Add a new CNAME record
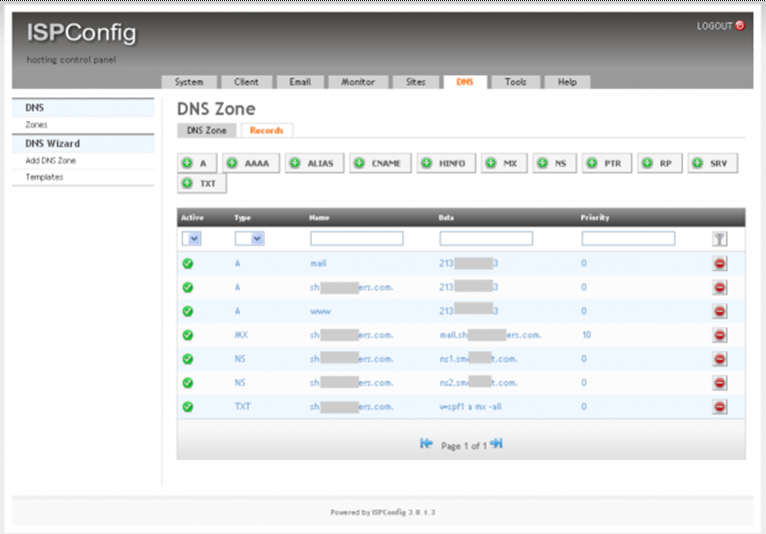Image resolution: width=766 pixels, height=534 pixels. [380, 163]
